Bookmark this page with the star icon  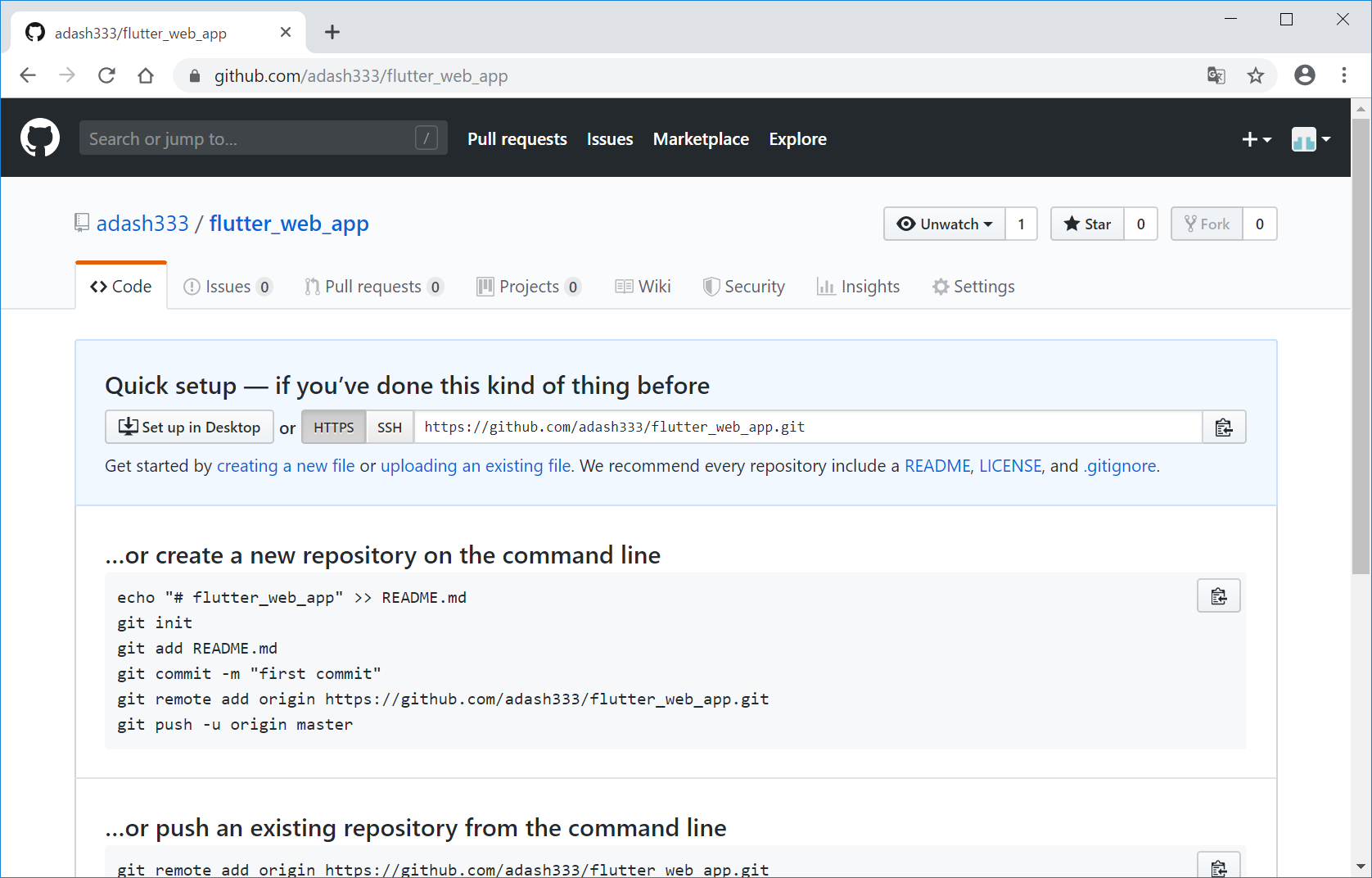pyautogui.click(x=1255, y=76)
